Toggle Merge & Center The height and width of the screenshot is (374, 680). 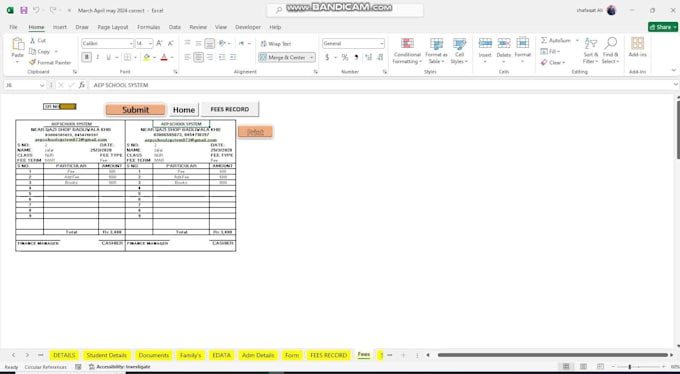[x=283, y=57]
